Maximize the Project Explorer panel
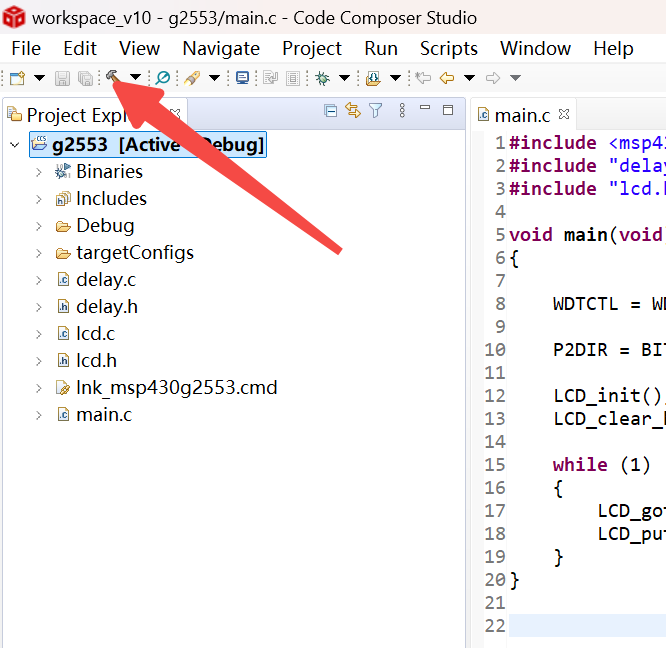Screen dimensions: 666x648 pyautogui.click(x=448, y=110)
